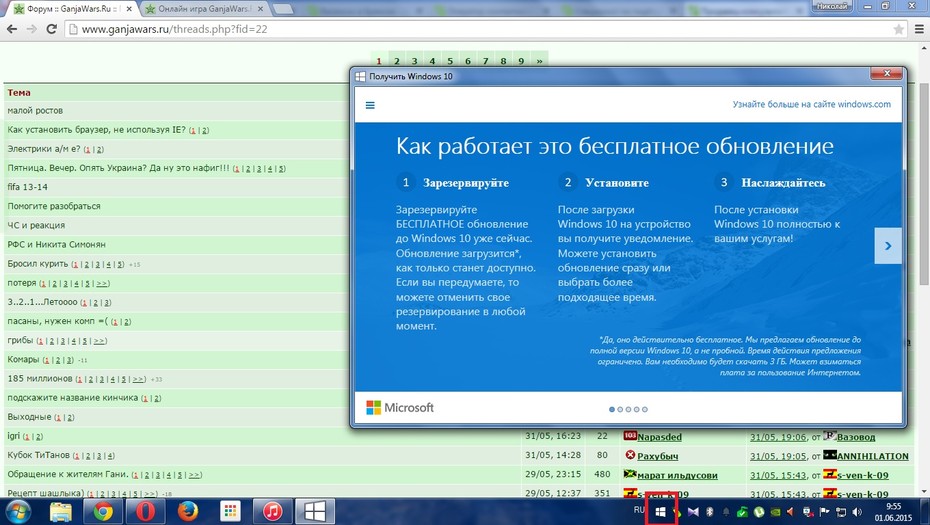Viewport: 930px width, 525px height.
Task: Open the topic подскажите название кинчика
Action: pos(72,397)
